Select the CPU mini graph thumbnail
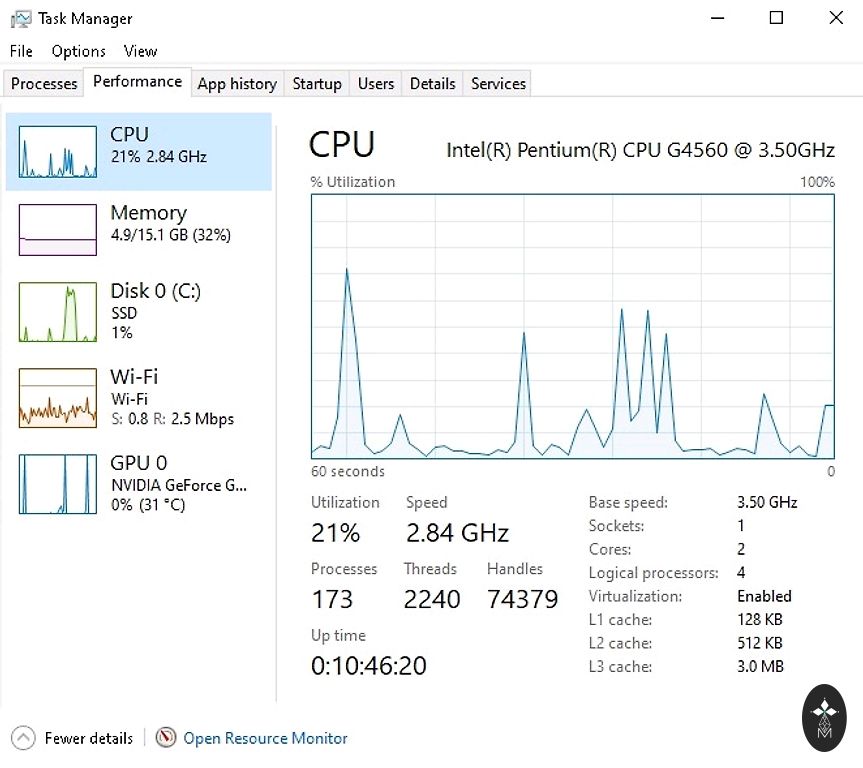 tap(59, 151)
